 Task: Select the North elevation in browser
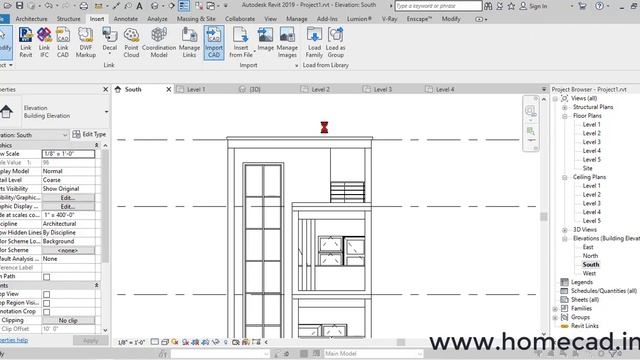tap(590, 256)
